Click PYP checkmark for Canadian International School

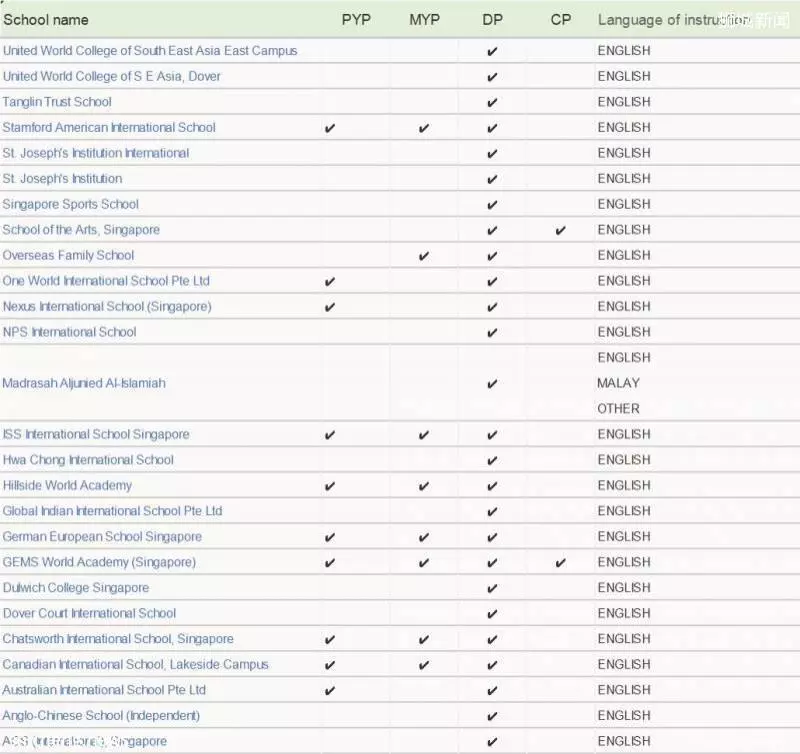tap(330, 665)
